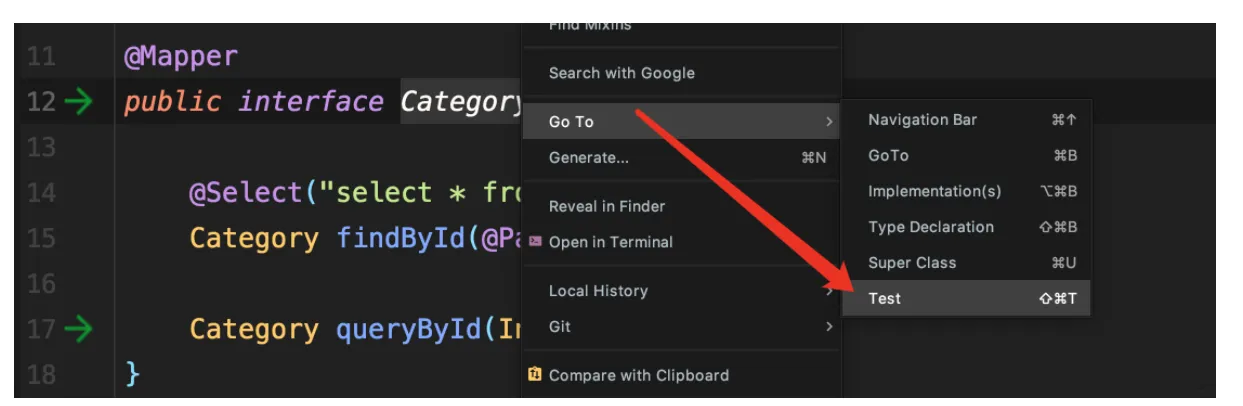Expand the Go To submenu arrow
This screenshot has width=1243, height=406.
click(x=829, y=122)
